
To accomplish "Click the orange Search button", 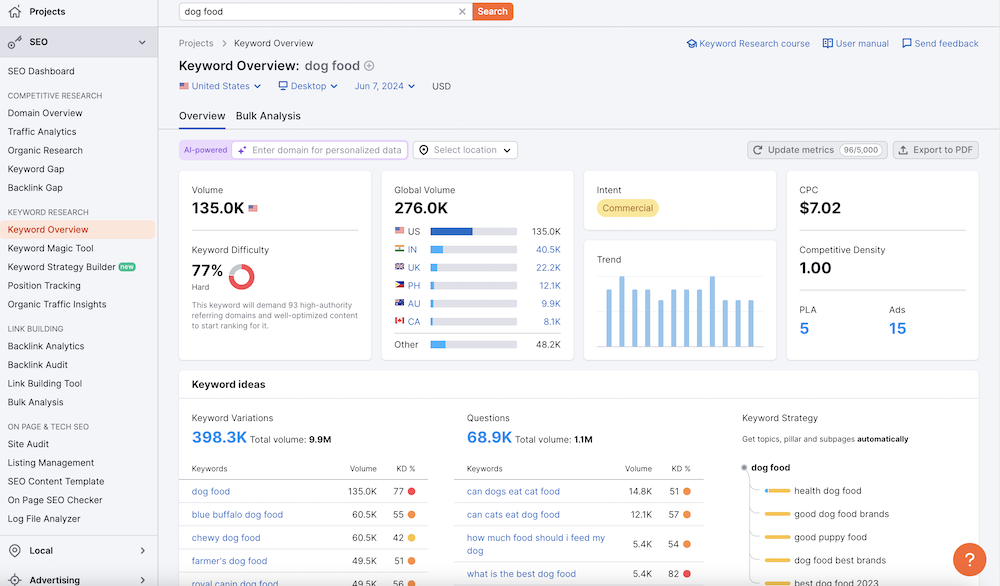I will point(492,12).
